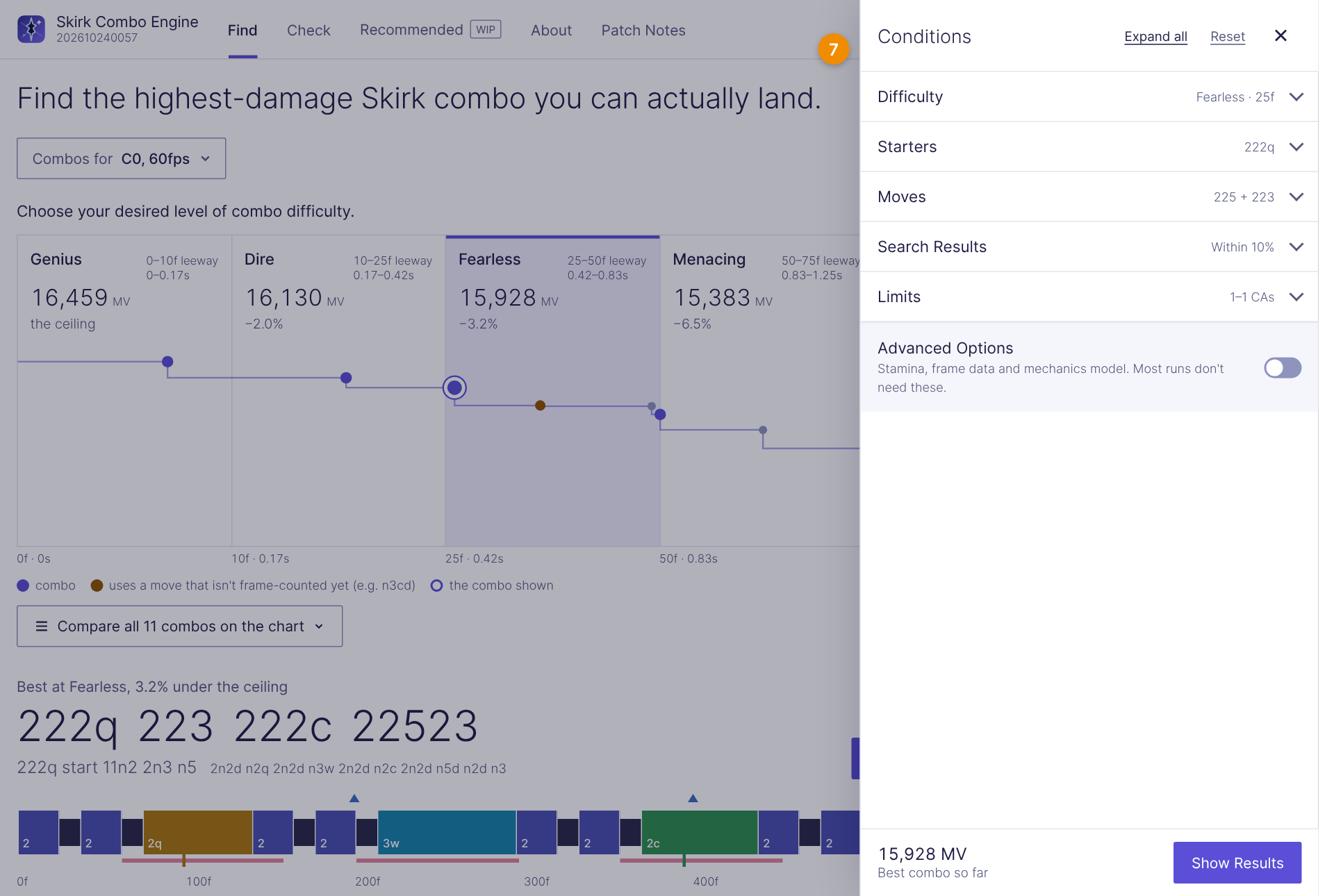
Task: Expand the Starters section
Action: [x=1089, y=147]
